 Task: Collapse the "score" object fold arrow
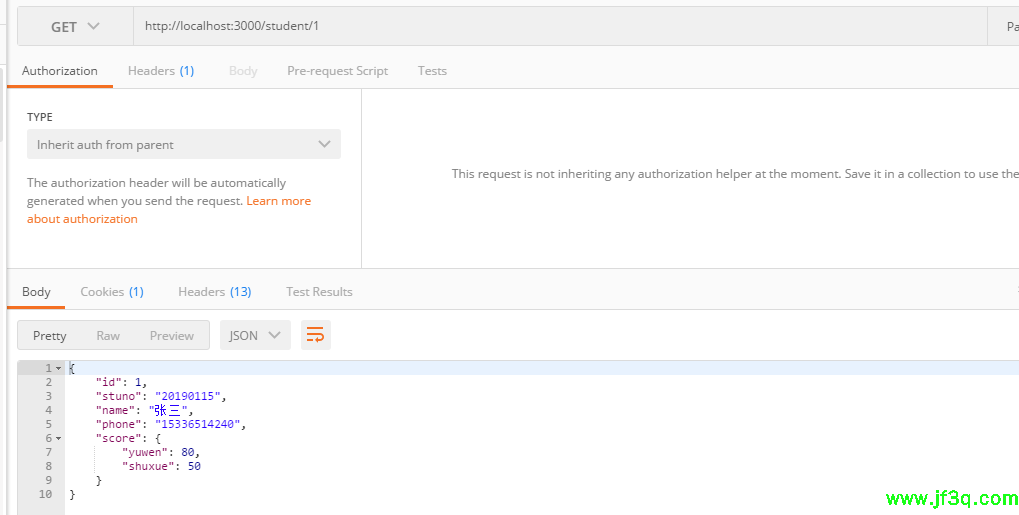(x=58, y=439)
